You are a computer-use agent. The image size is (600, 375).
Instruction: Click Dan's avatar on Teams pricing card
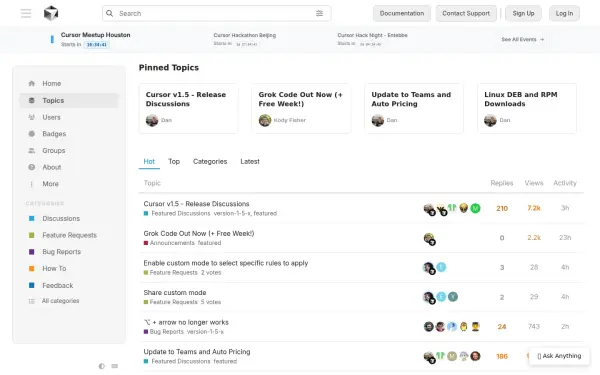click(378, 120)
